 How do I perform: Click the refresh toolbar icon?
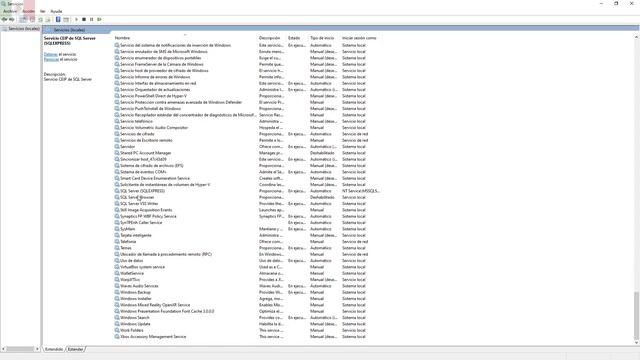pyautogui.click(x=40, y=19)
